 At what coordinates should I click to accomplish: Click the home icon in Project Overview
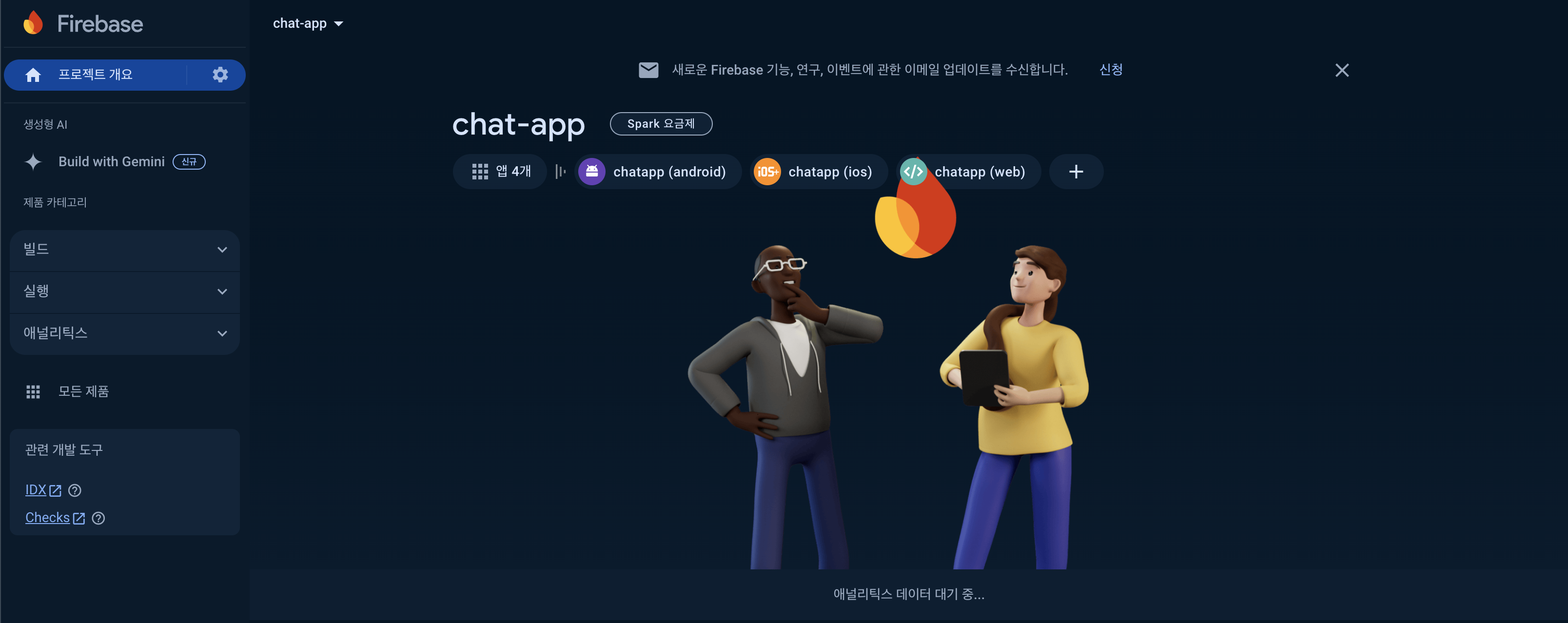tap(33, 74)
